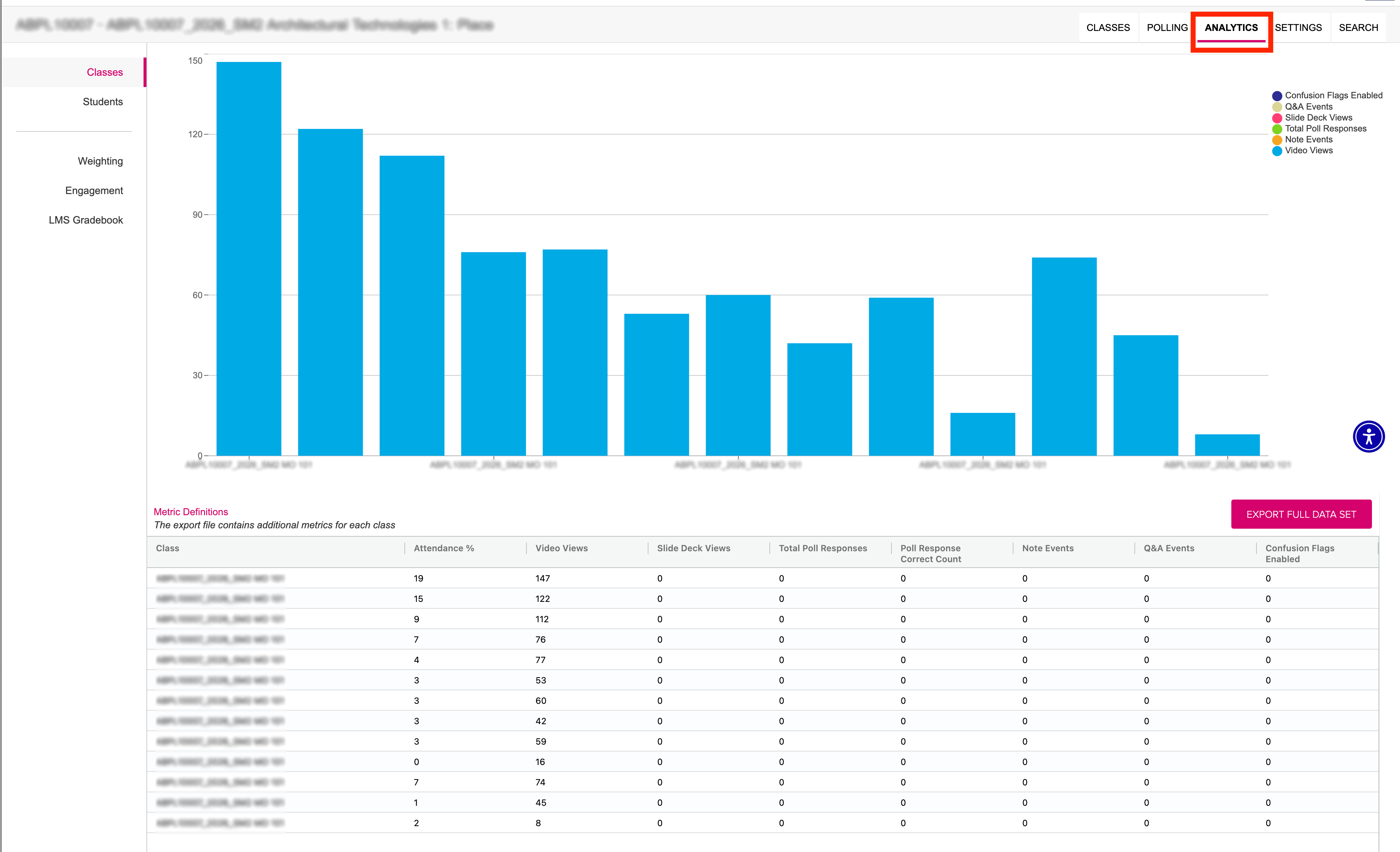Click the Attendance % cell showing 15
1400x852 pixels.
click(418, 599)
